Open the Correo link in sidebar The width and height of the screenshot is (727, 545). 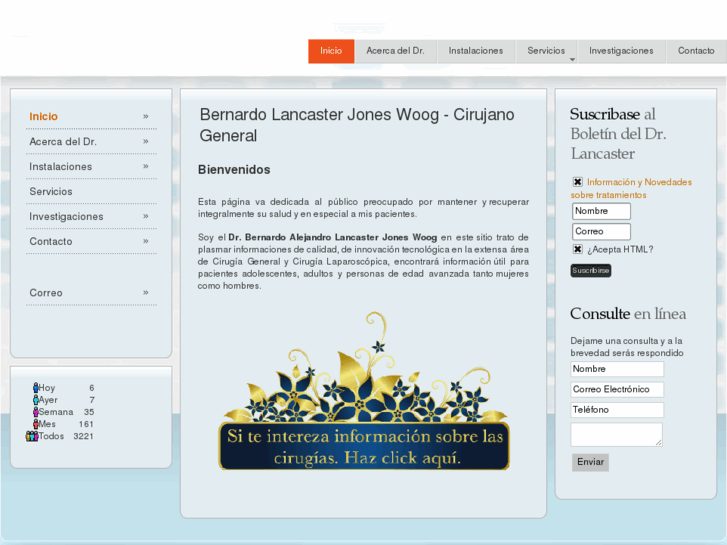tap(46, 293)
